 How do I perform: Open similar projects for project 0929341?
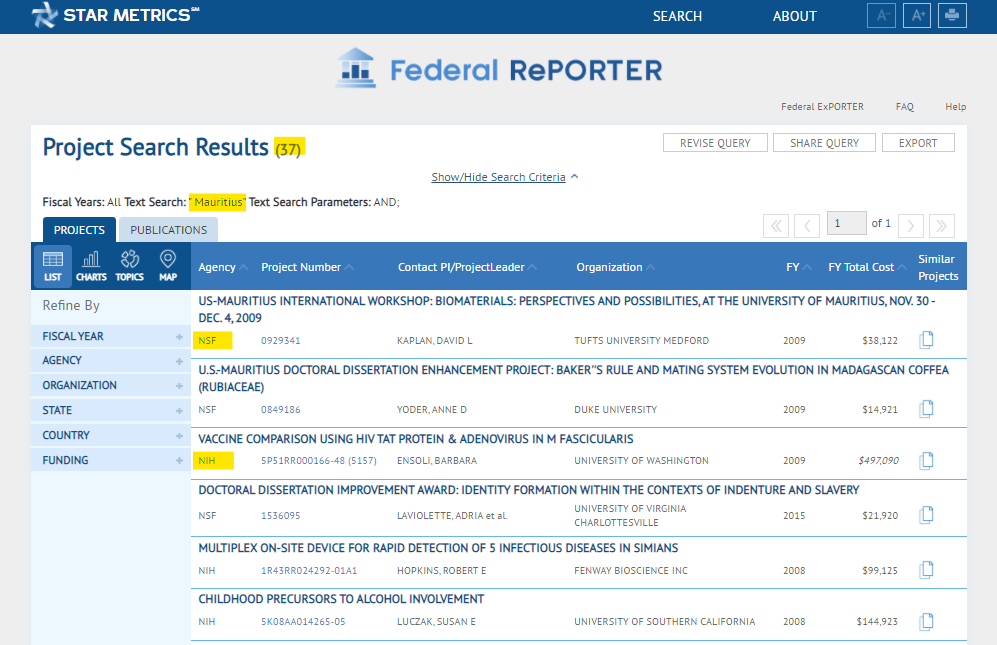[926, 340]
